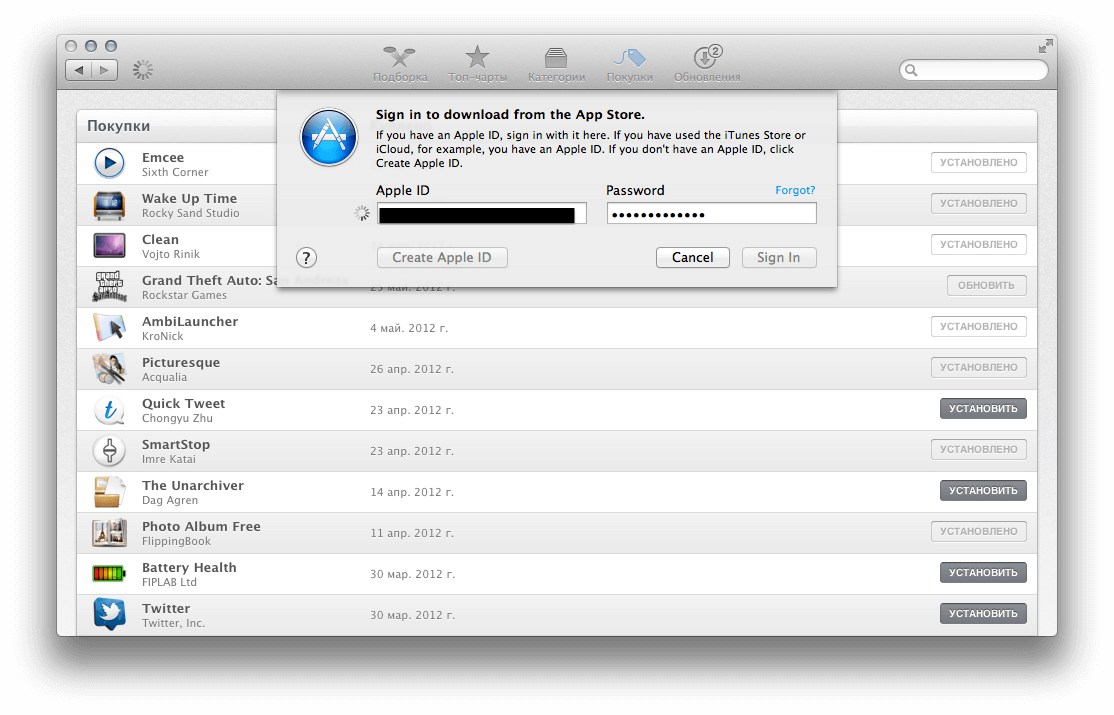Open the Подборка featured tab

[x=400, y=65]
